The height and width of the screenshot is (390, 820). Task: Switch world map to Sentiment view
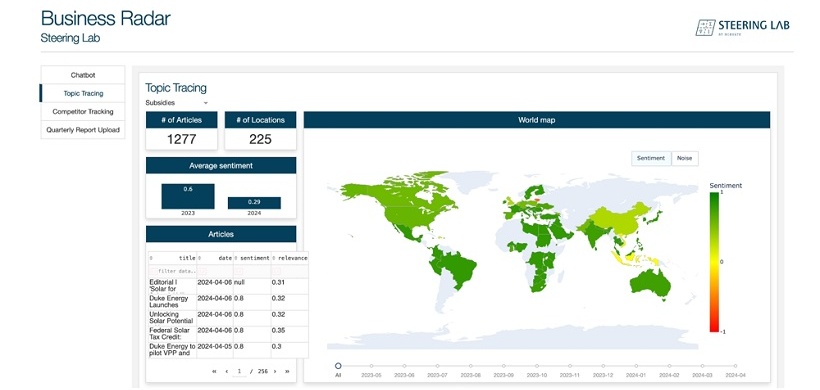pos(651,158)
